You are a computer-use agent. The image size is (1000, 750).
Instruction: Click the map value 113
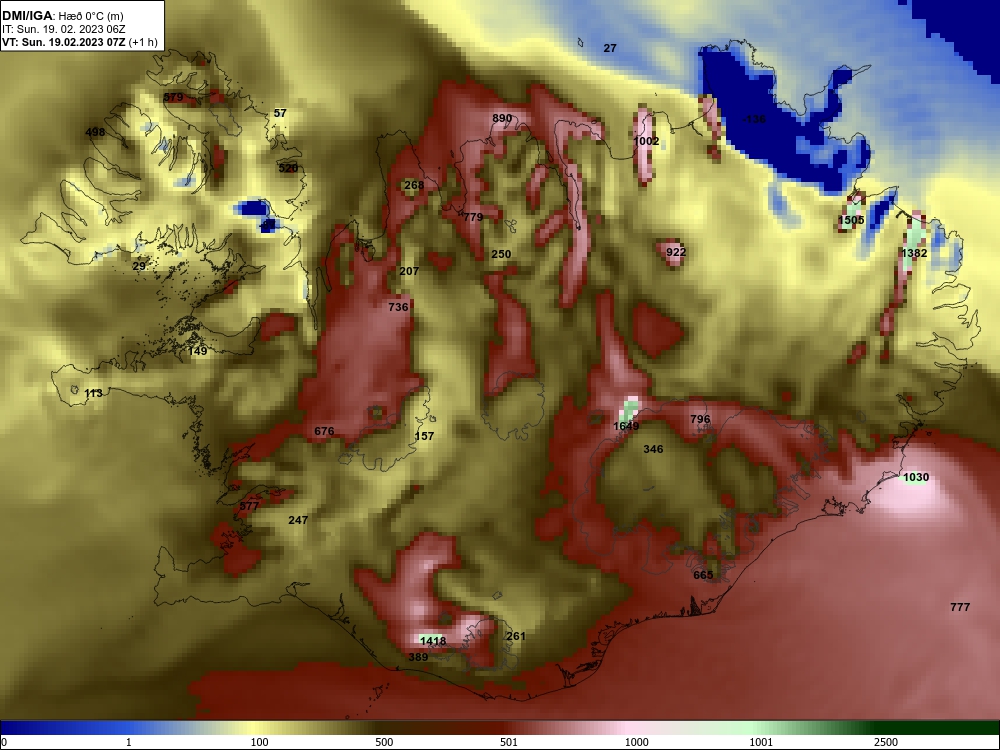point(93,393)
